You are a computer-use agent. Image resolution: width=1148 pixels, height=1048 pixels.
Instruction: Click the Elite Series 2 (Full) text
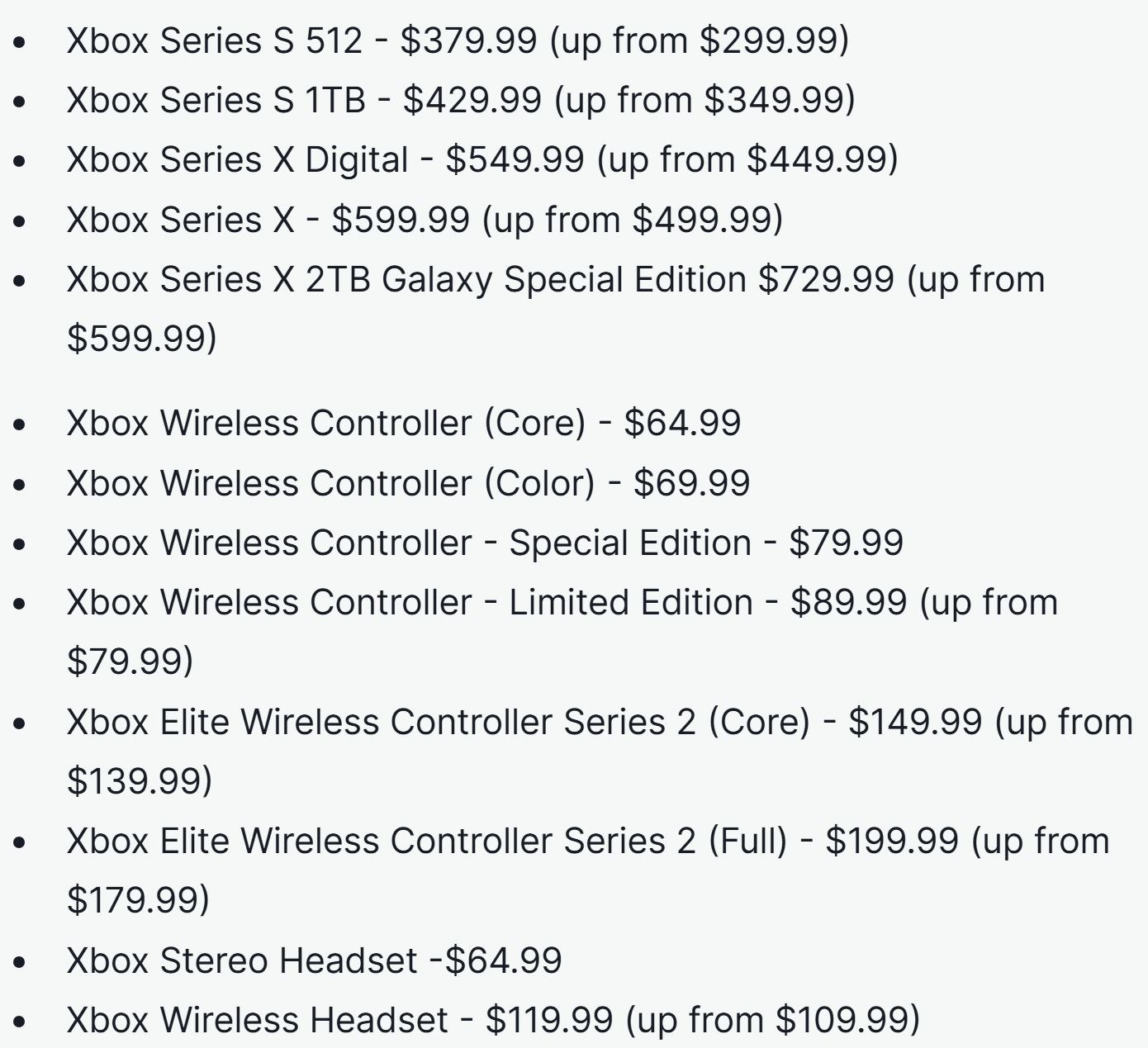coord(426,841)
